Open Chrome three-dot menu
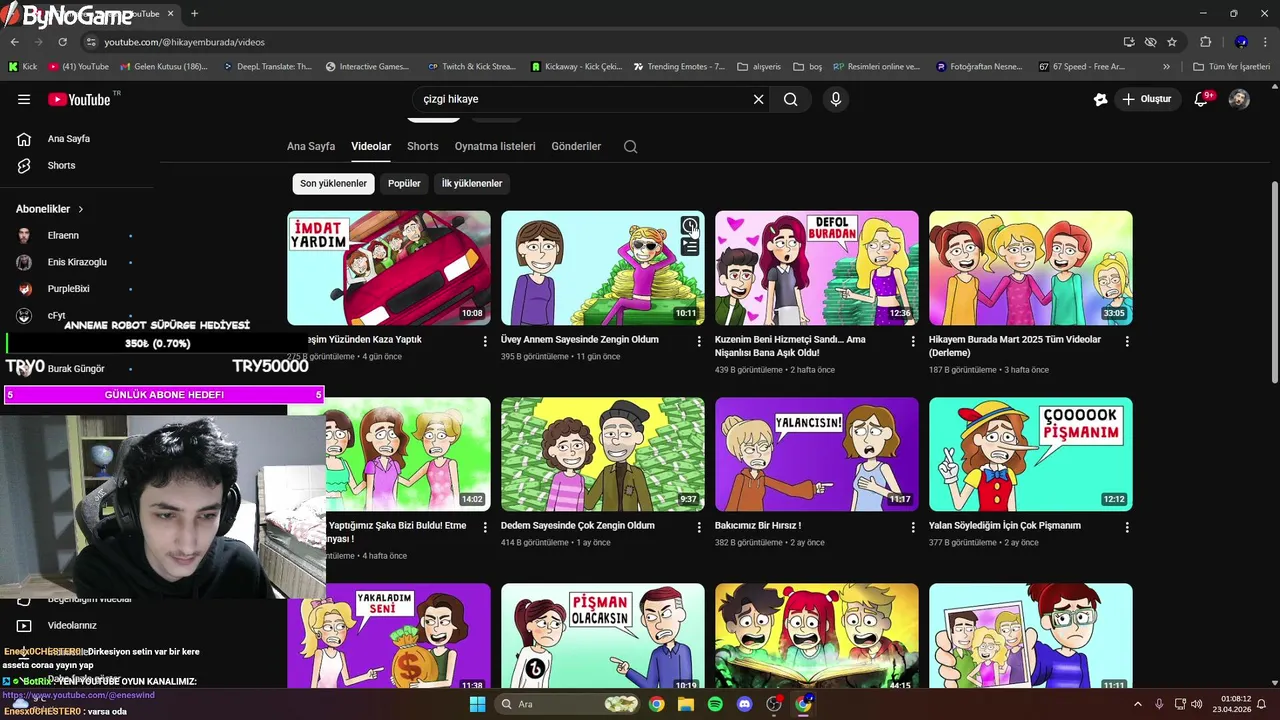 (1267, 42)
